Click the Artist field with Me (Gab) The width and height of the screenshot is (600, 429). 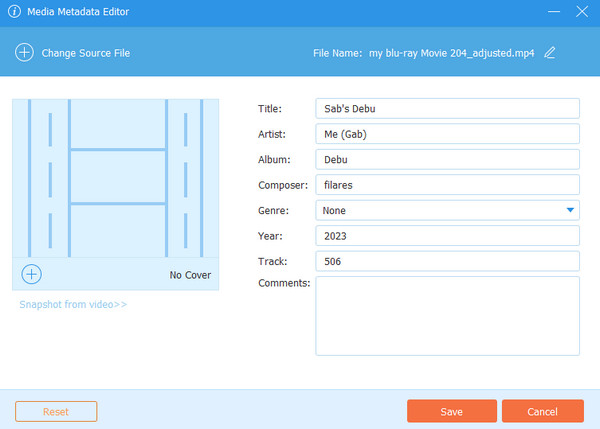click(x=447, y=134)
